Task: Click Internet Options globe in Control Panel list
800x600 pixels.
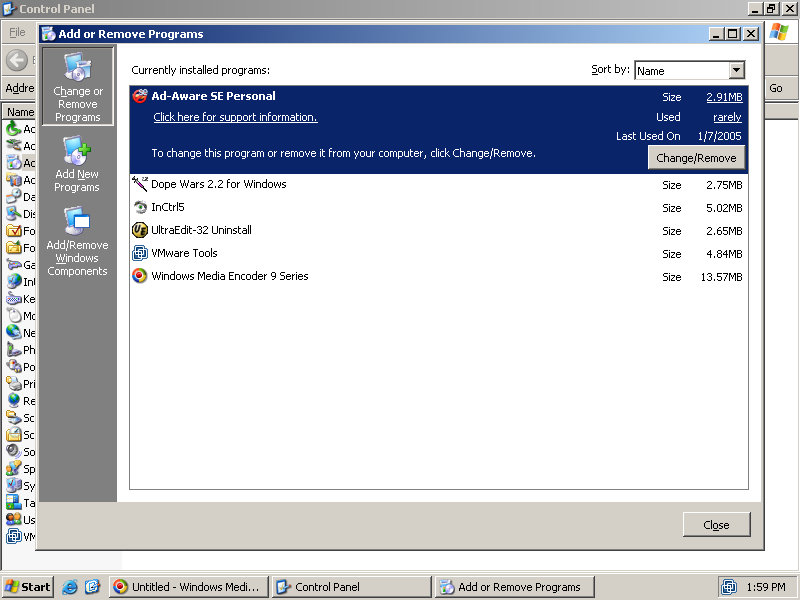Action: tap(14, 282)
